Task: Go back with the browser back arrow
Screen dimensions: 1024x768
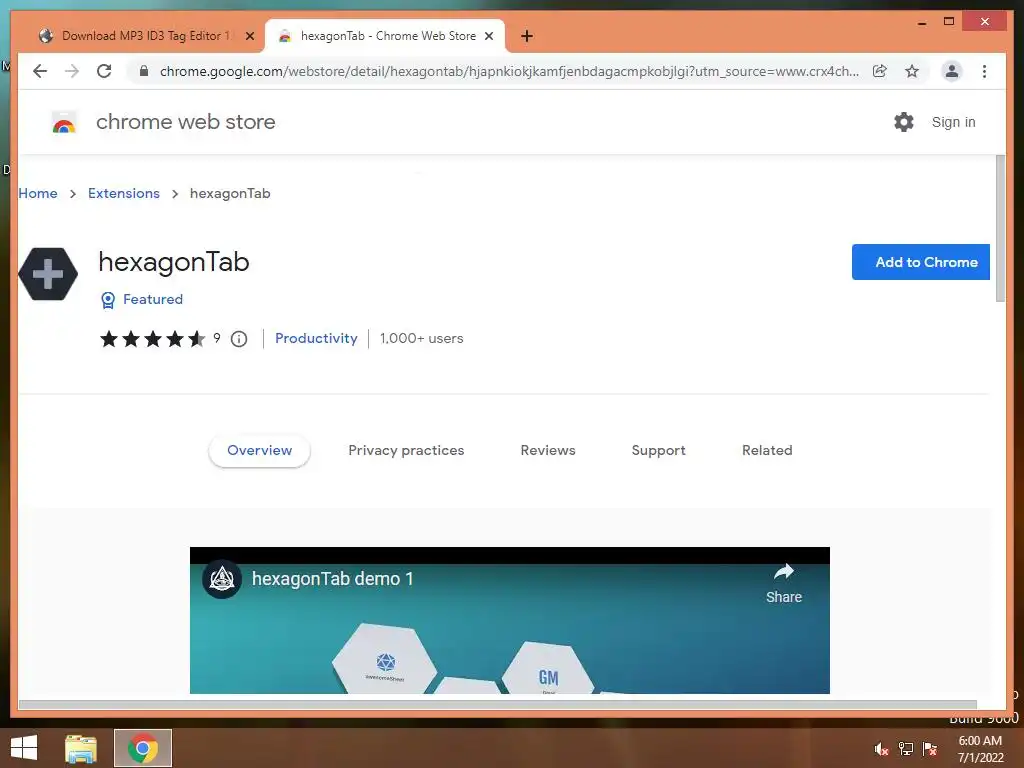Action: [40, 71]
